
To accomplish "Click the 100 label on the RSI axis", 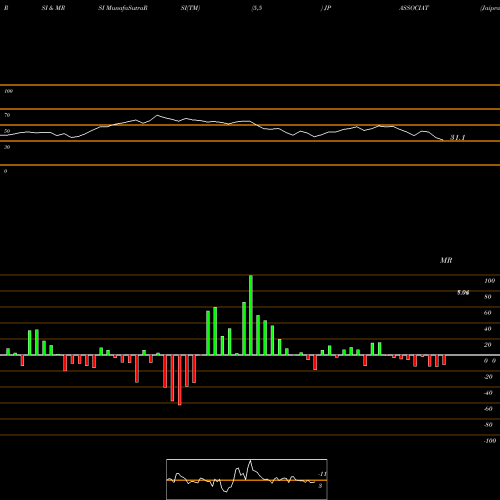I will [x=8, y=91].
